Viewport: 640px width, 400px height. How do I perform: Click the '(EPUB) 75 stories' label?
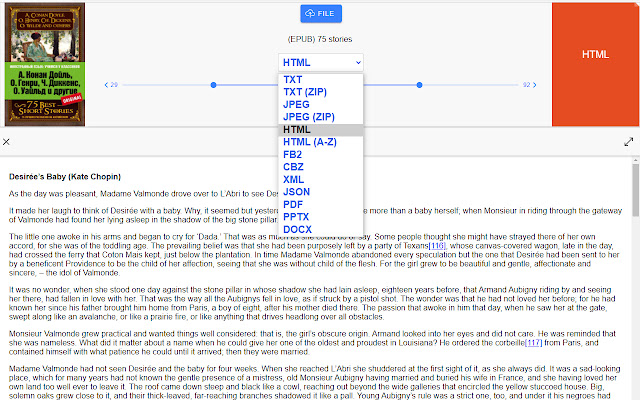point(320,39)
